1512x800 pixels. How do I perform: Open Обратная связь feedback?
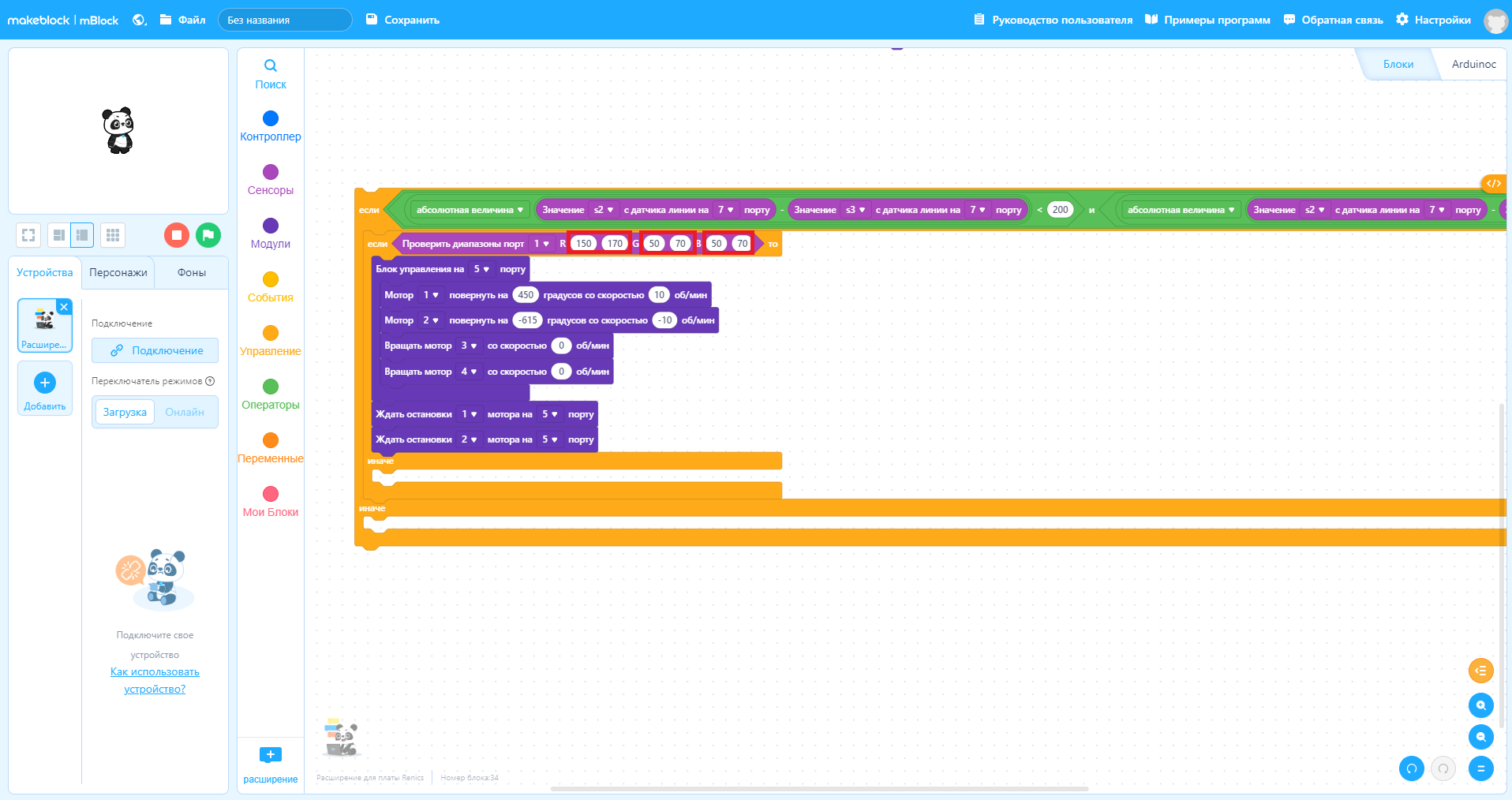(x=1334, y=20)
